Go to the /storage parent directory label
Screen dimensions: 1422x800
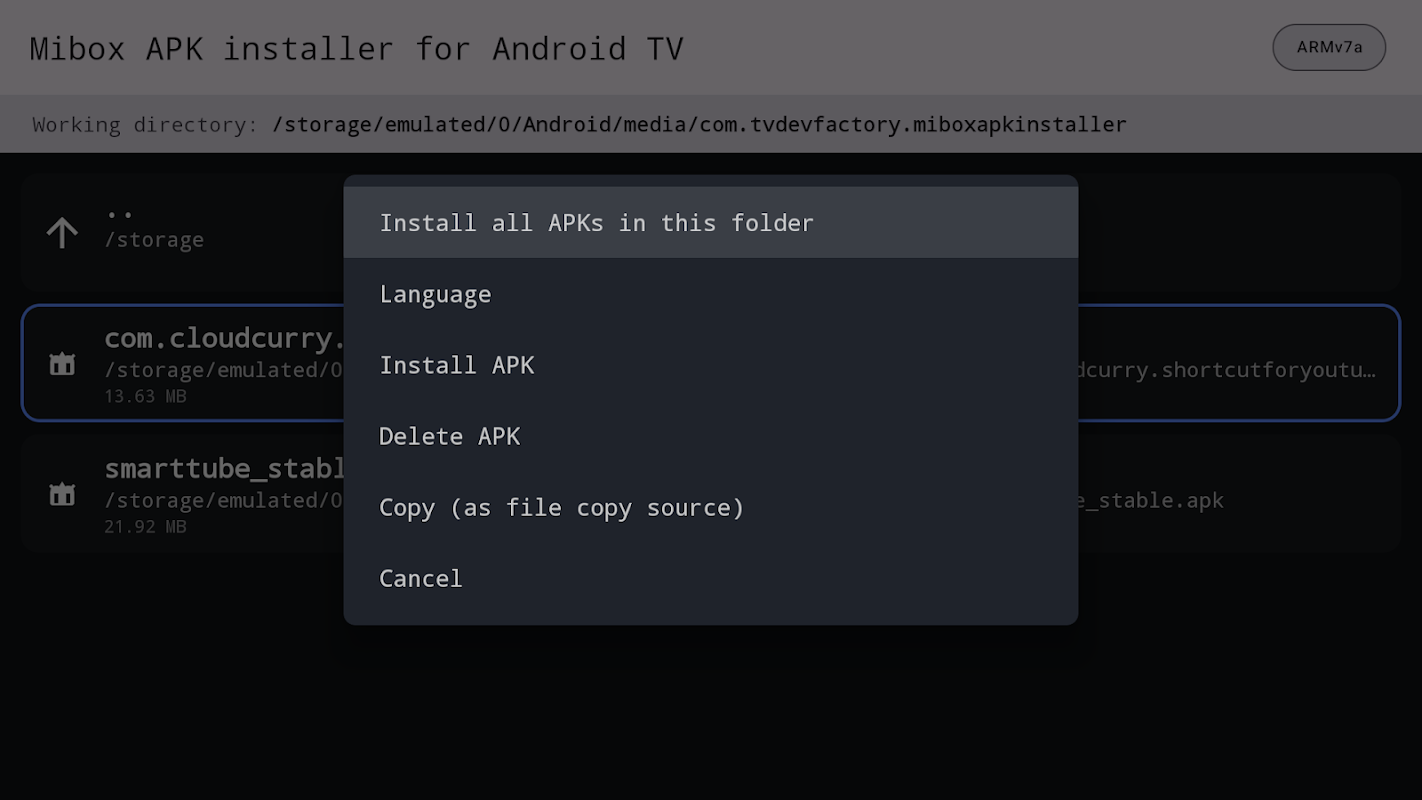(x=154, y=240)
